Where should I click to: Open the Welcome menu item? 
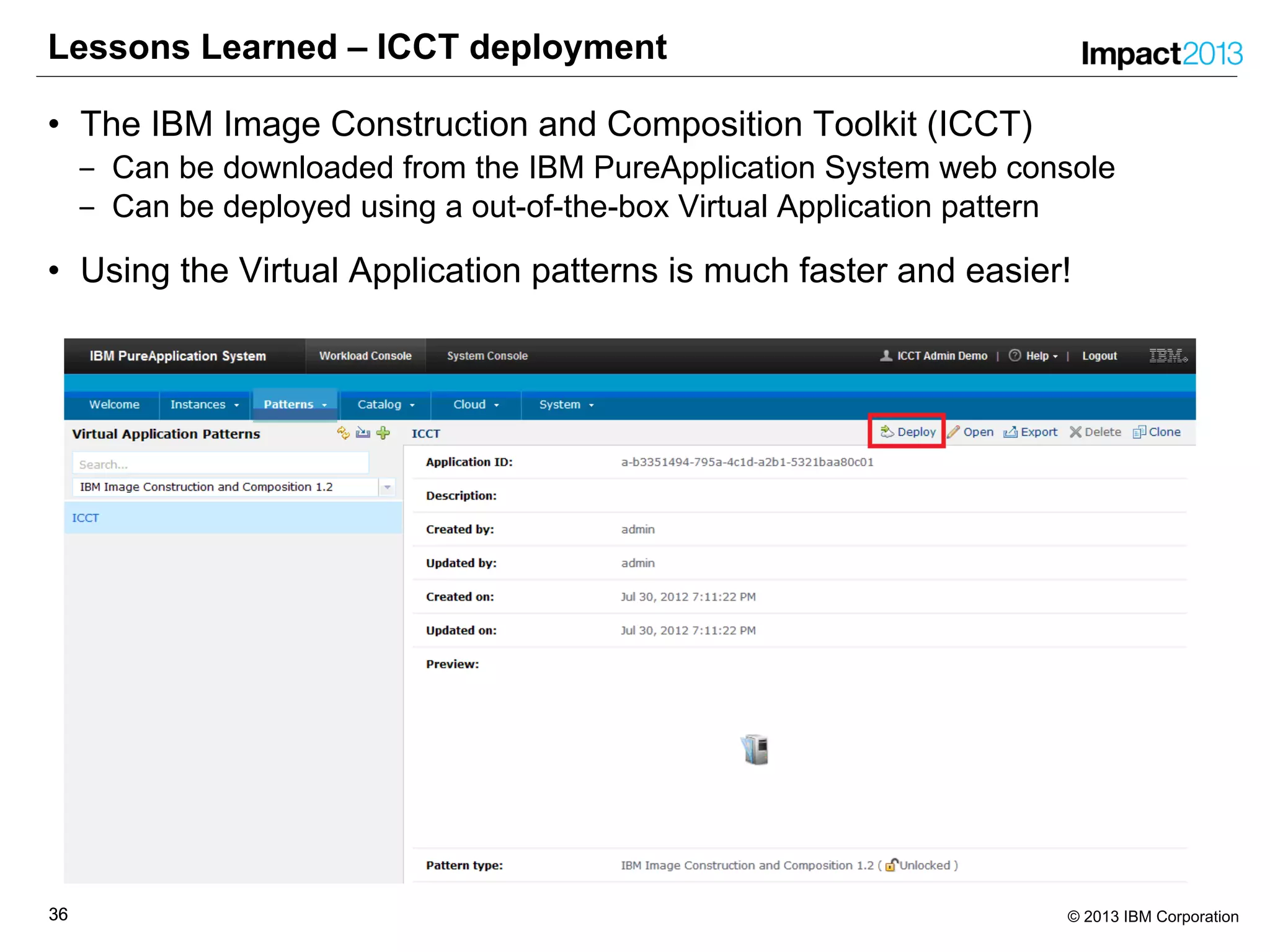[114, 405]
